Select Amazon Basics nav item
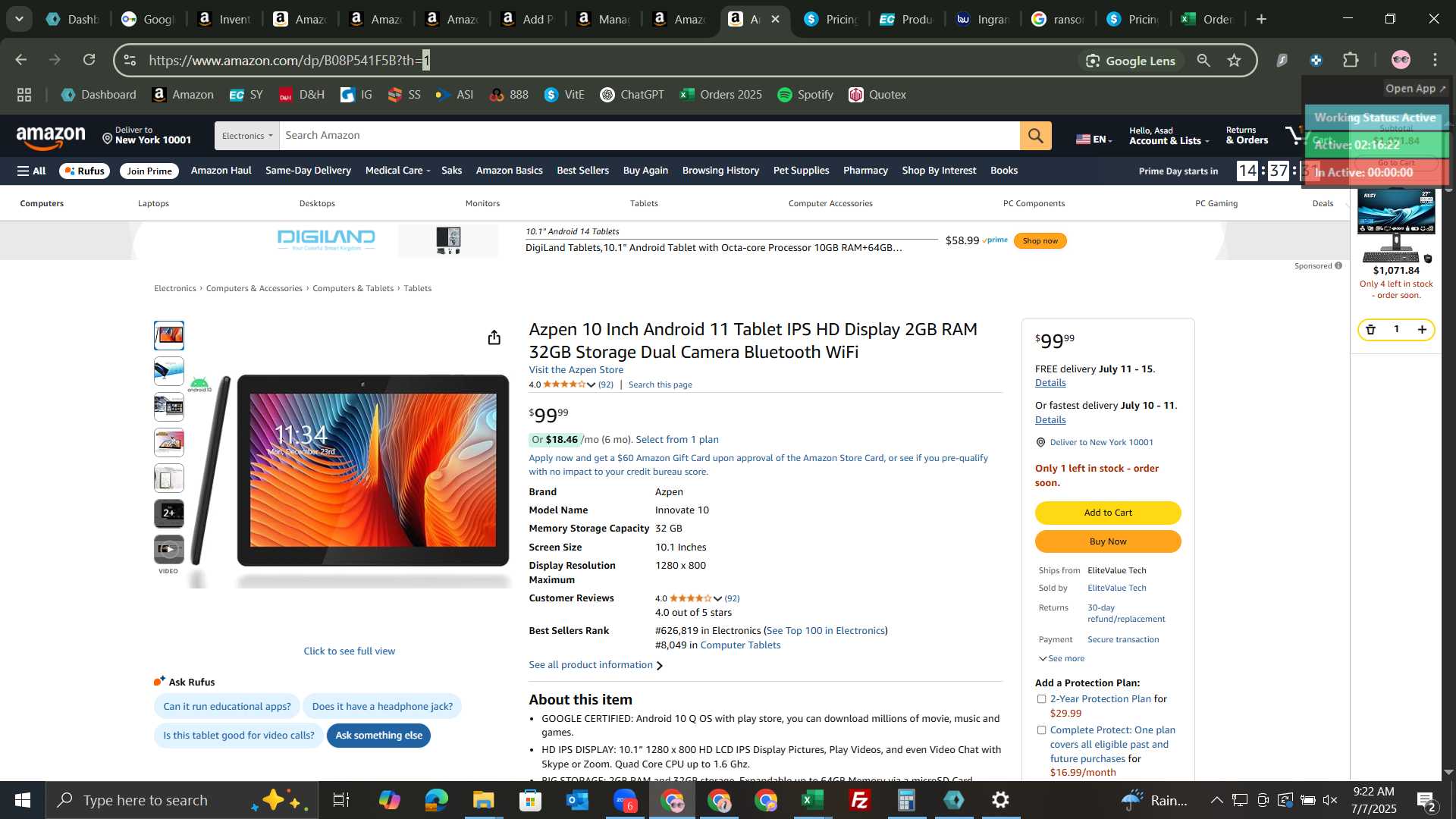Viewport: 1456px width, 819px height. [509, 171]
